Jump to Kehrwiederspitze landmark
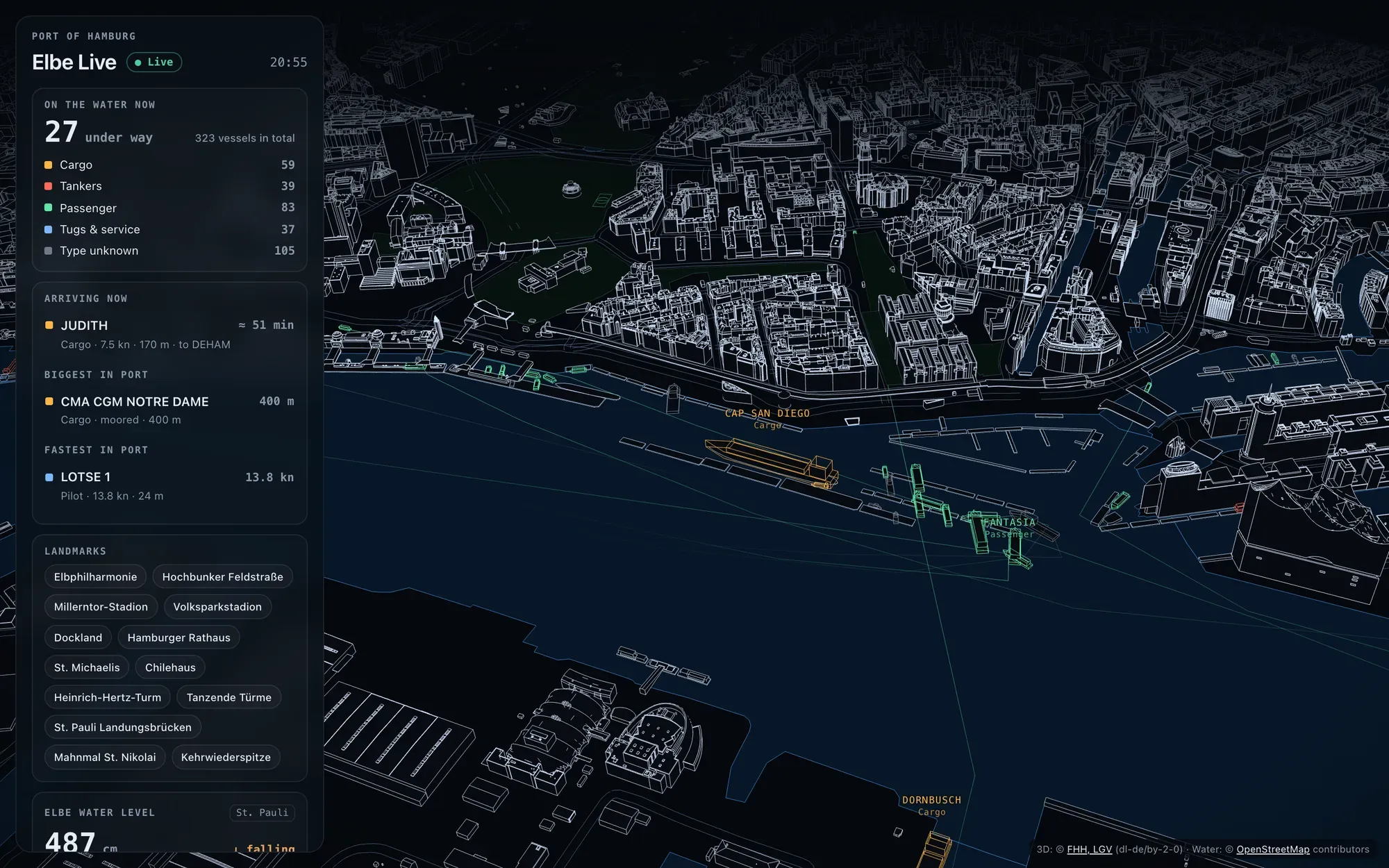The width and height of the screenshot is (1389, 868). [226, 757]
